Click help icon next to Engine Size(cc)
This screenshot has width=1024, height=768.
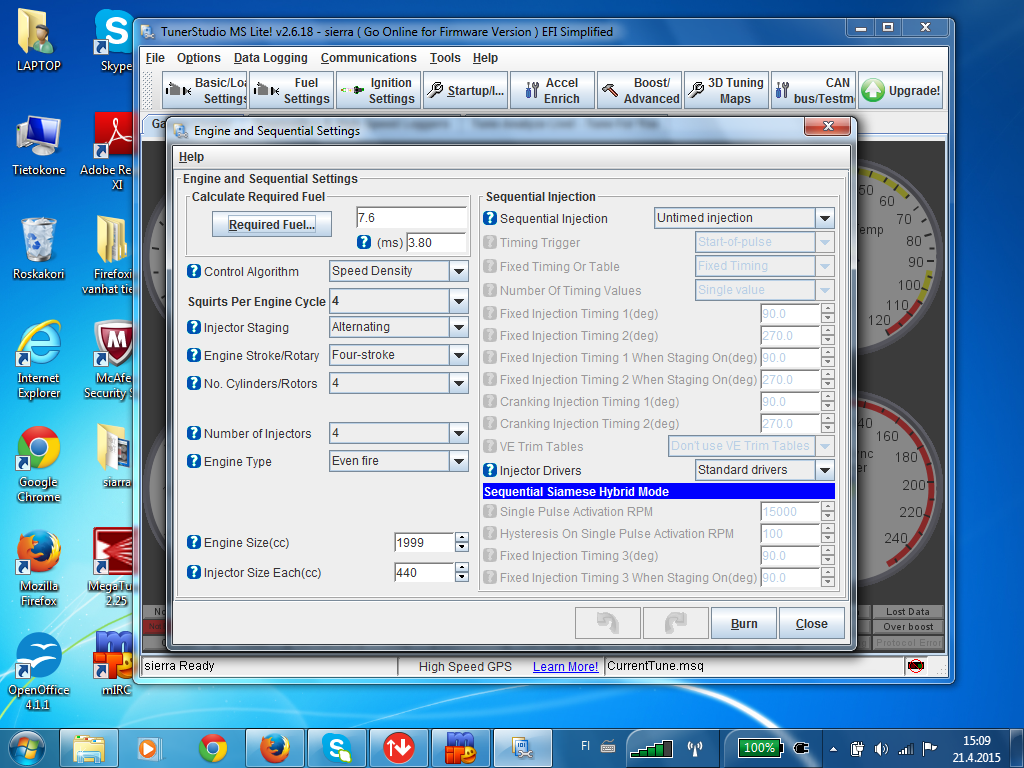(x=194, y=541)
